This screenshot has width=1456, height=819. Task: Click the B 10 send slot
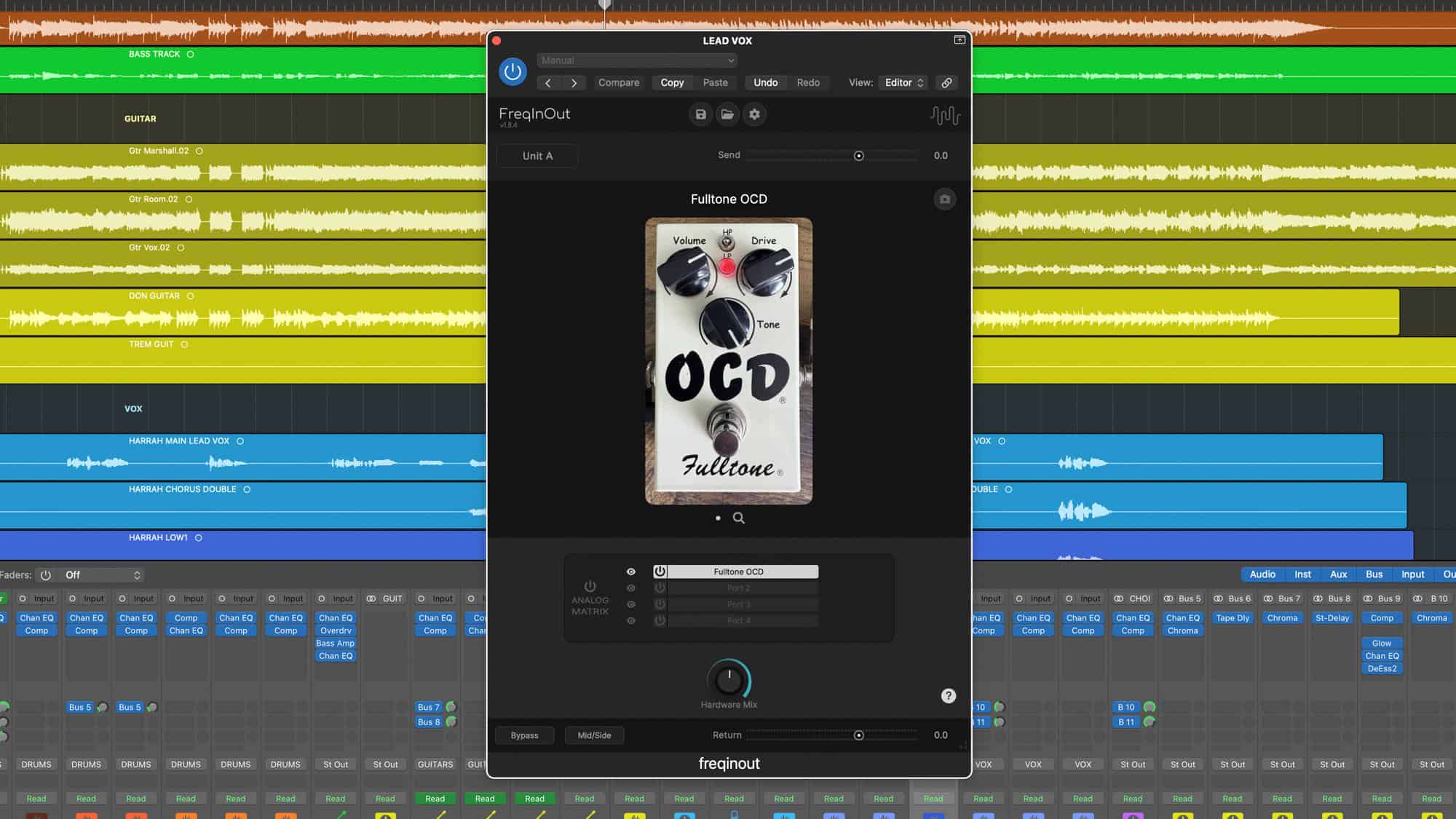(x=1125, y=707)
